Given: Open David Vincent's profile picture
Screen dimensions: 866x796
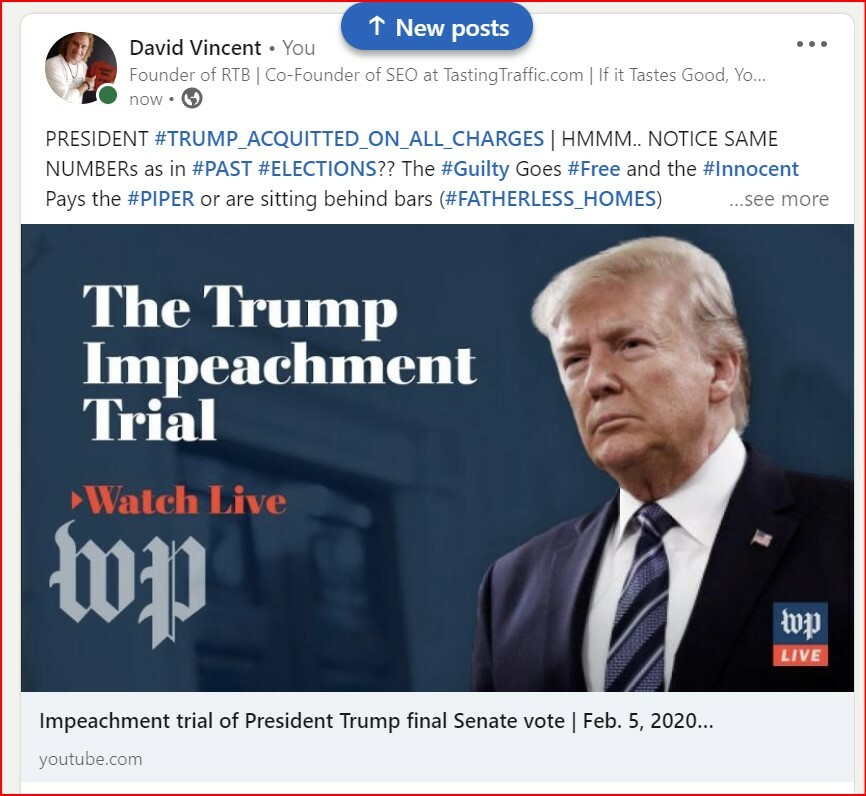Looking at the screenshot, I should click(x=81, y=67).
